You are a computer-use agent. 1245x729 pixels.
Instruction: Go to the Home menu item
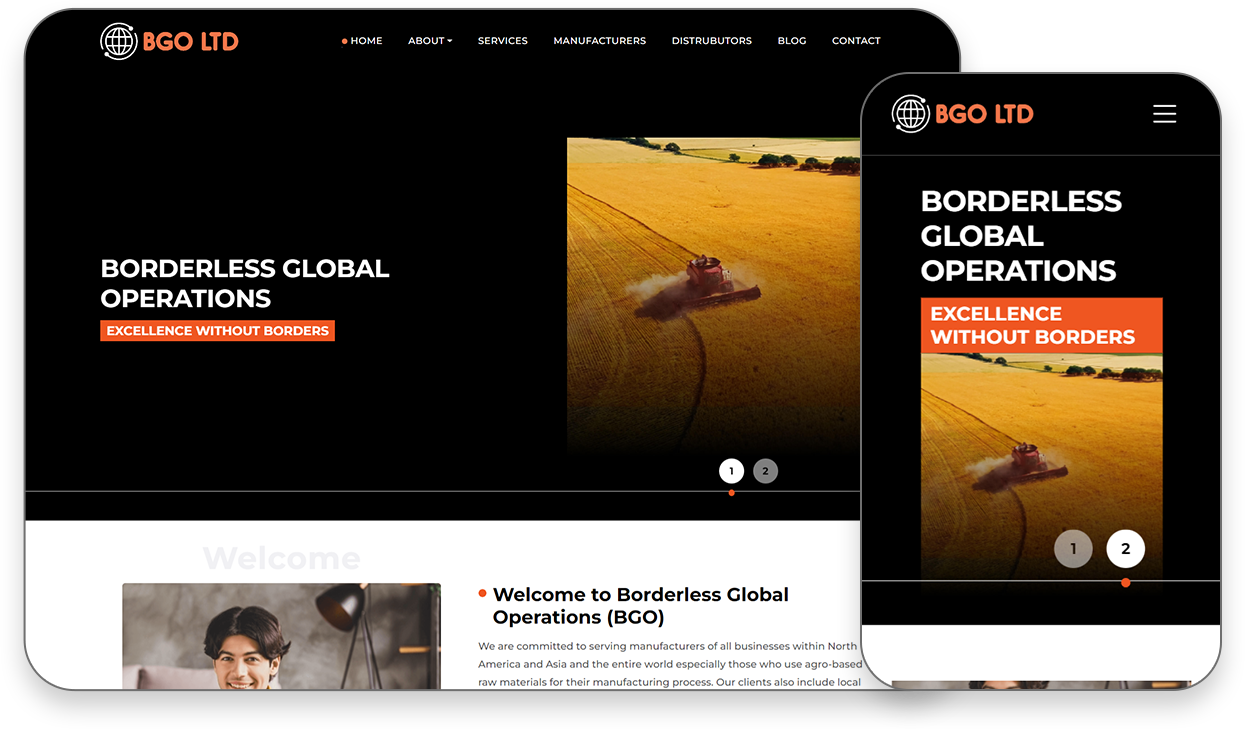point(365,41)
